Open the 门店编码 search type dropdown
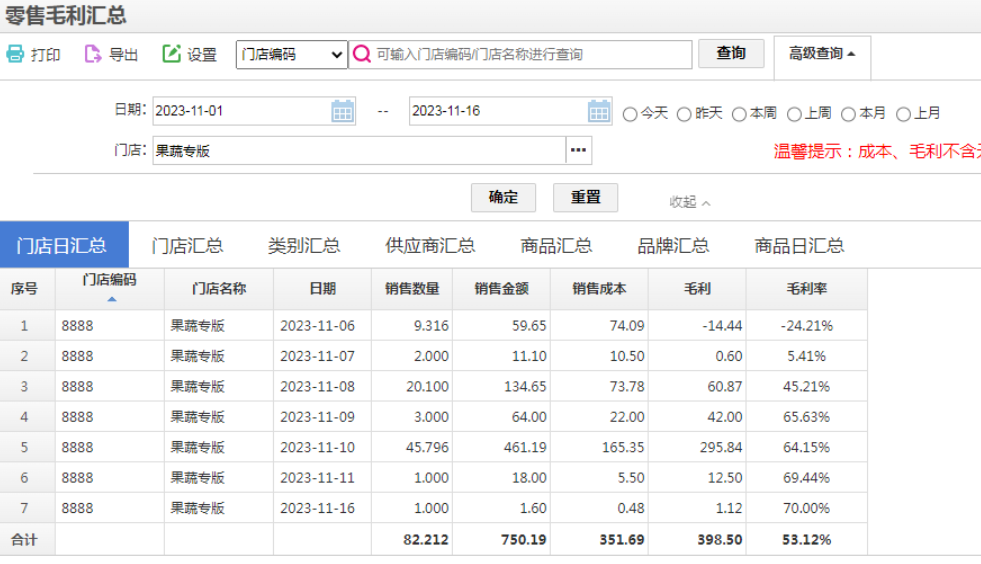The image size is (981, 564). [291, 55]
